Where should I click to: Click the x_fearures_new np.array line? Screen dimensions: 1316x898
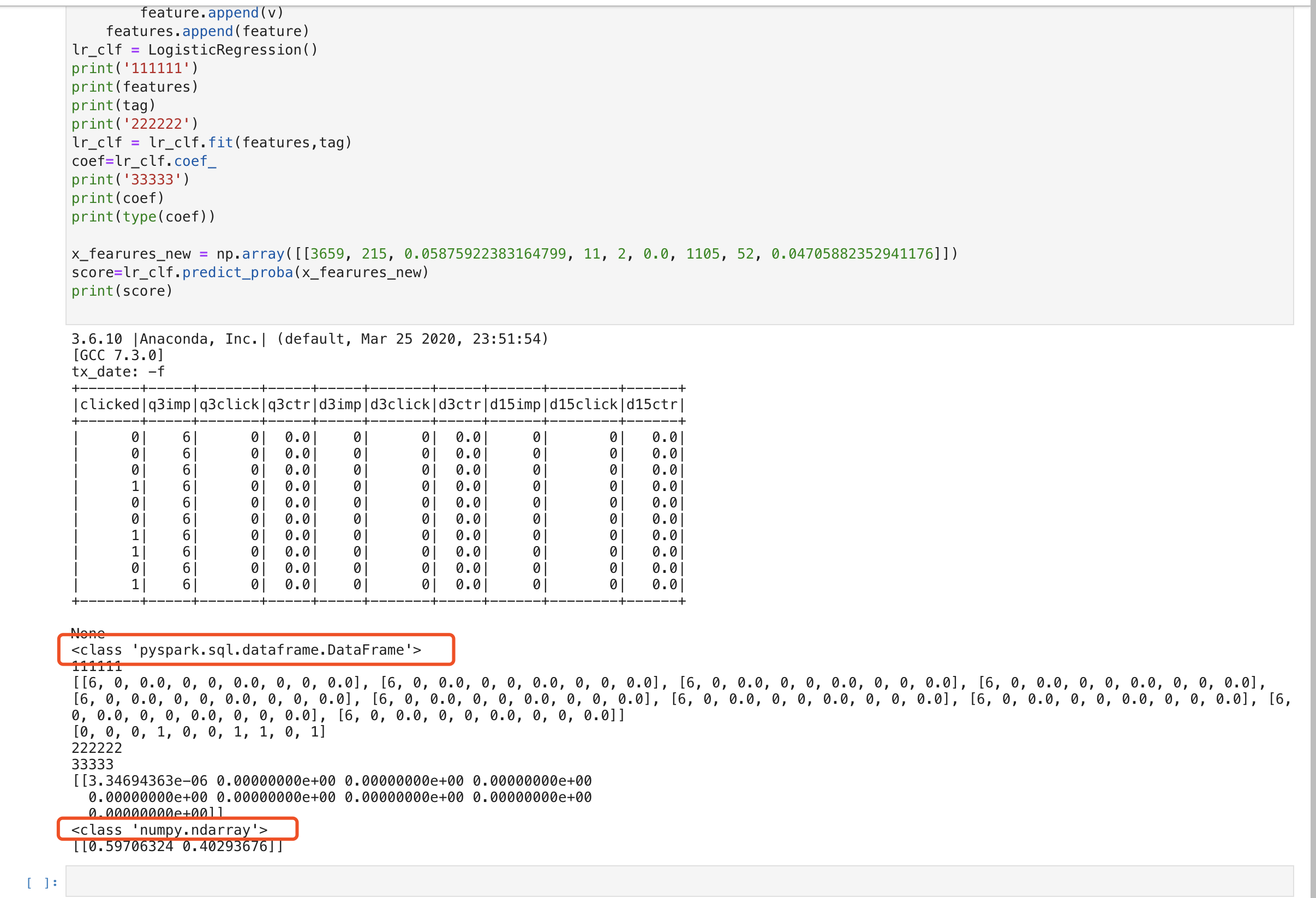tap(513, 254)
